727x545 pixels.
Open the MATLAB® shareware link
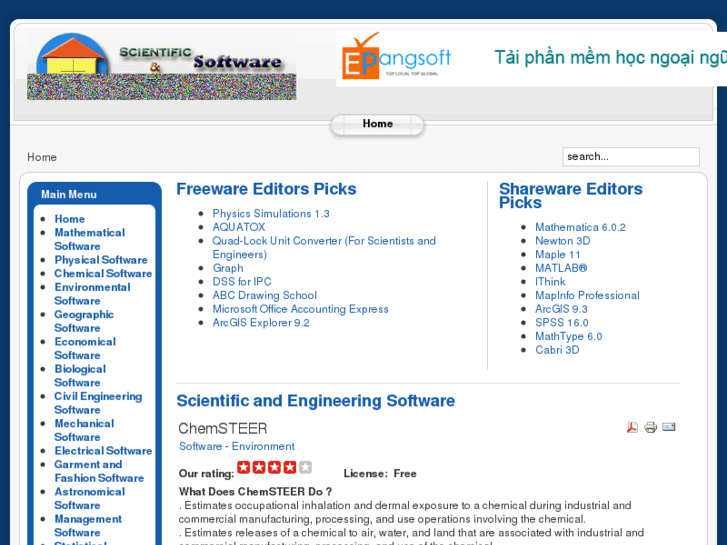561,268
